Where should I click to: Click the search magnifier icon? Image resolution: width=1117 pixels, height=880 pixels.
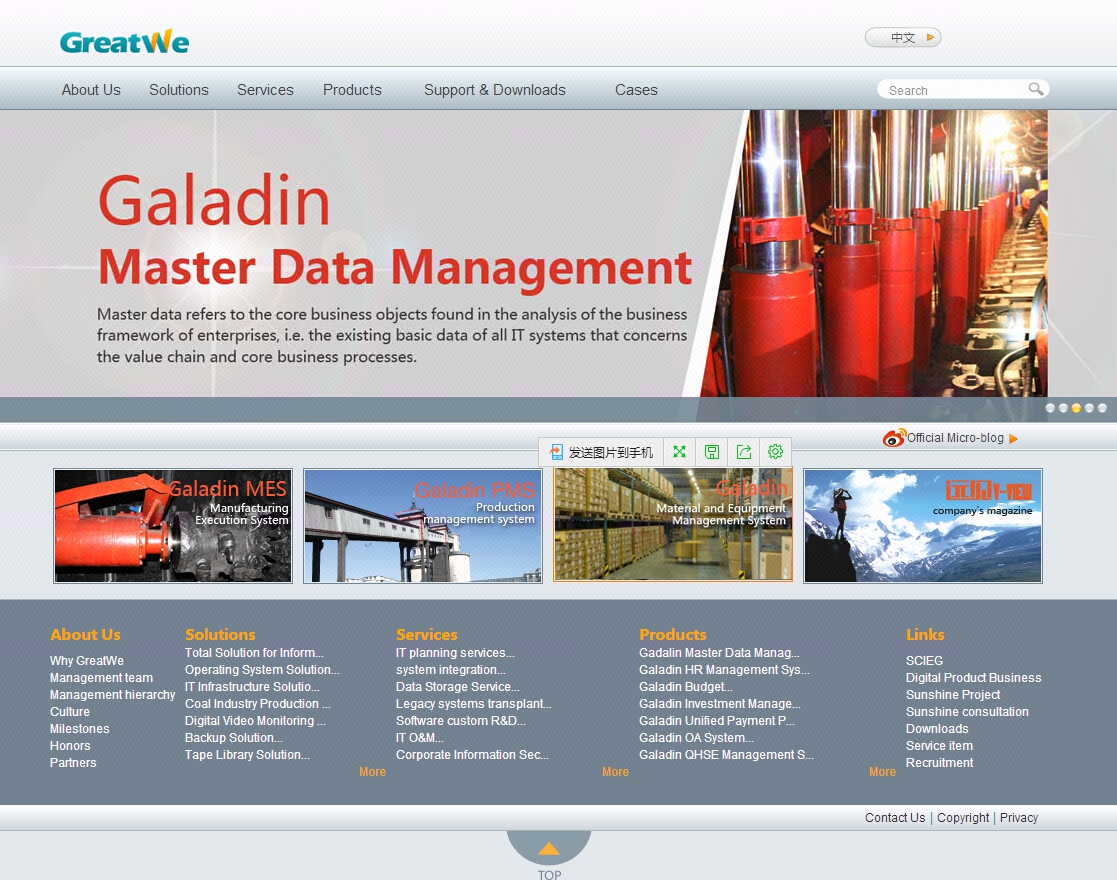[x=1036, y=89]
